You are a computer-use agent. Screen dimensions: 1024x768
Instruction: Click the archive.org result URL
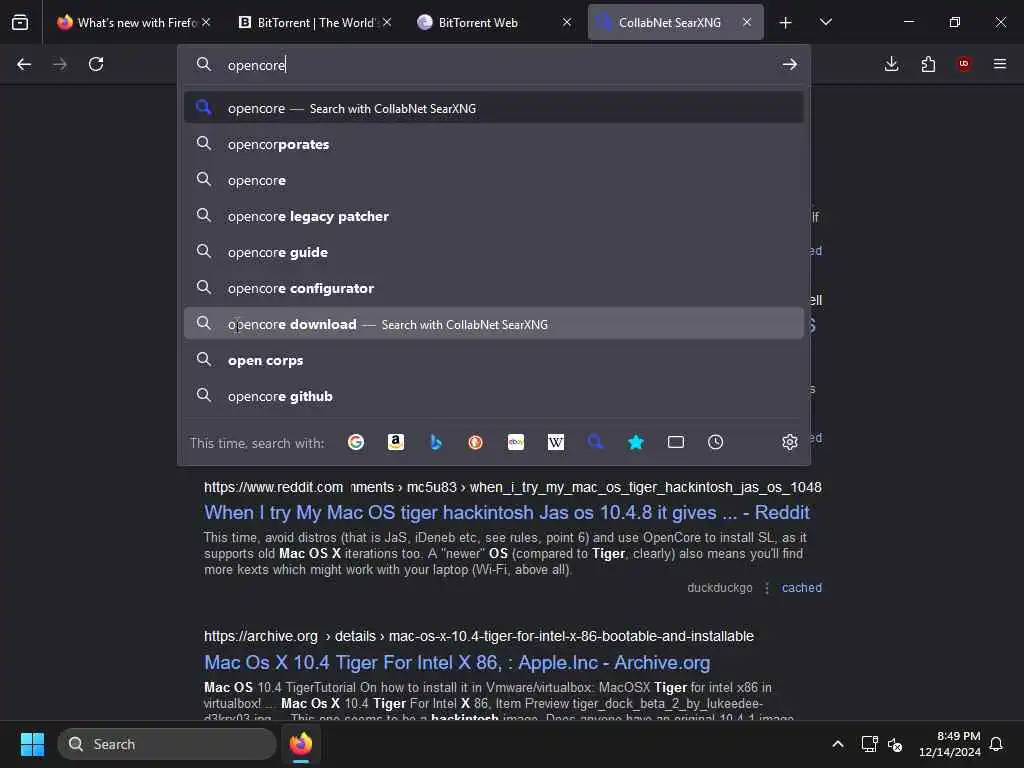coord(479,636)
